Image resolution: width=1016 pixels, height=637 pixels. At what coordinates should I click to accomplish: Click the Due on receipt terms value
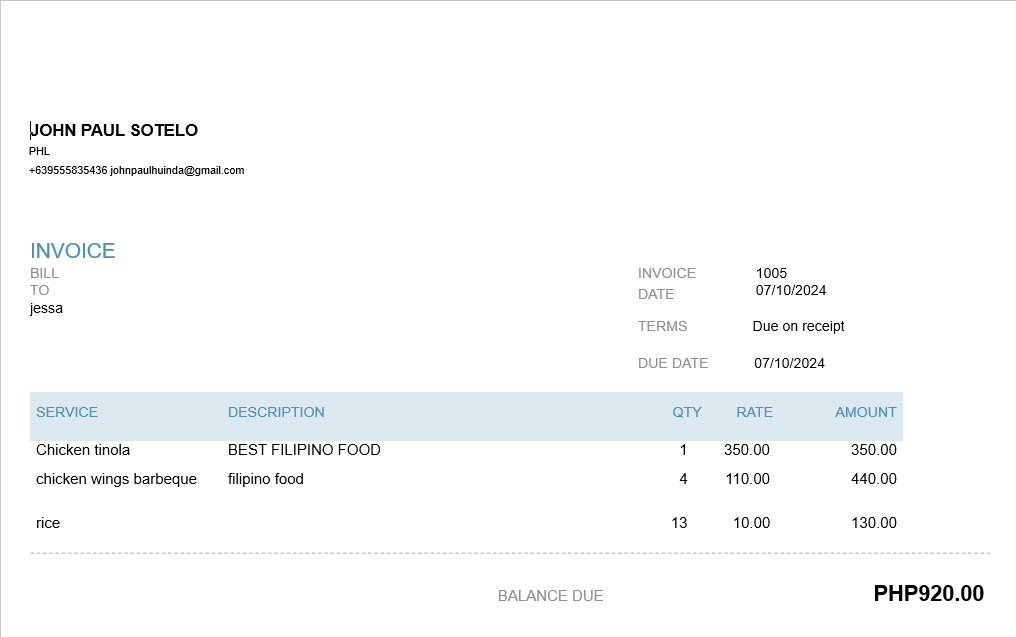point(798,326)
